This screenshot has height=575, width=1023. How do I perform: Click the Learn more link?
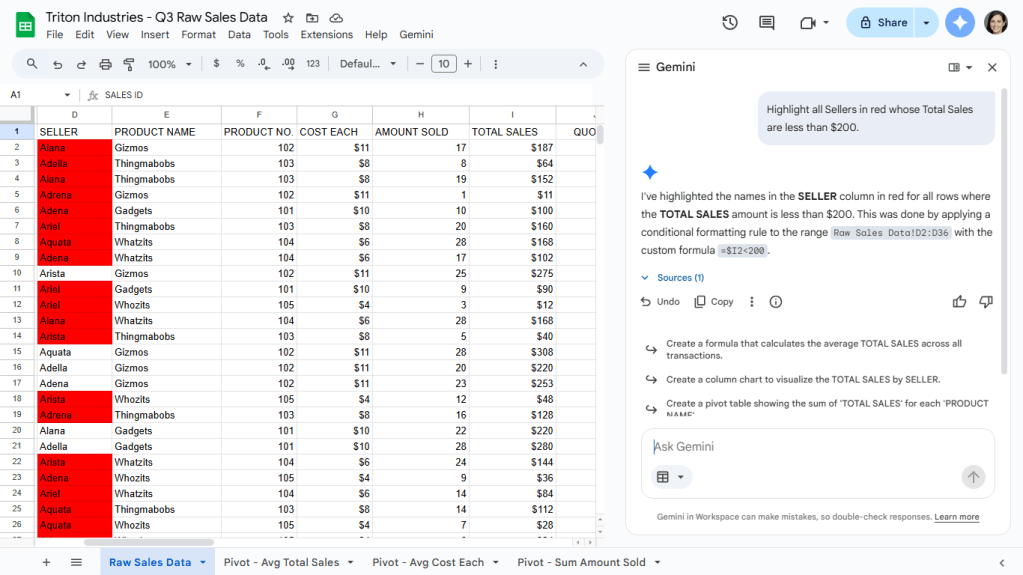click(x=956, y=517)
